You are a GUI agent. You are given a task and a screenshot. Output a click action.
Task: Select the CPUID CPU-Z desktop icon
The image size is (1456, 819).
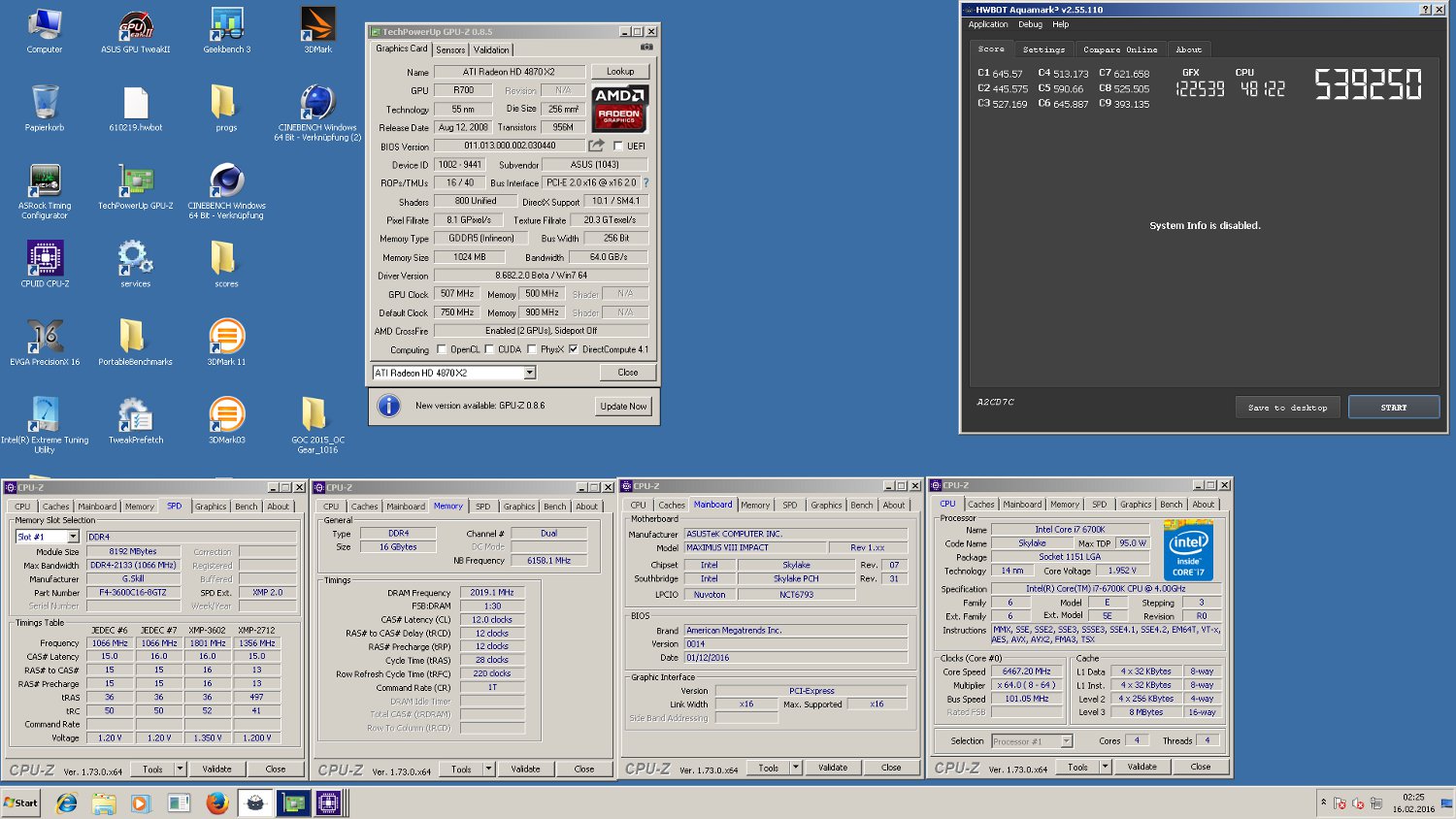[x=45, y=264]
